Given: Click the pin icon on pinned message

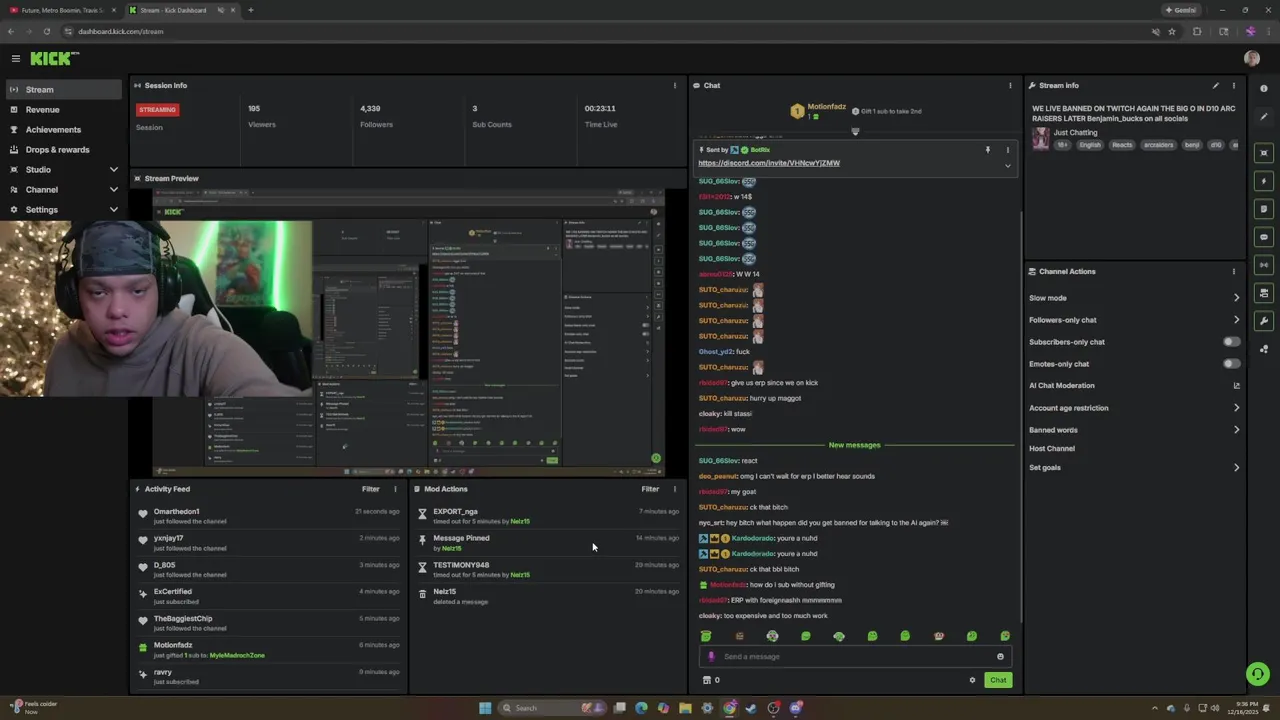Looking at the screenshot, I should tap(988, 150).
